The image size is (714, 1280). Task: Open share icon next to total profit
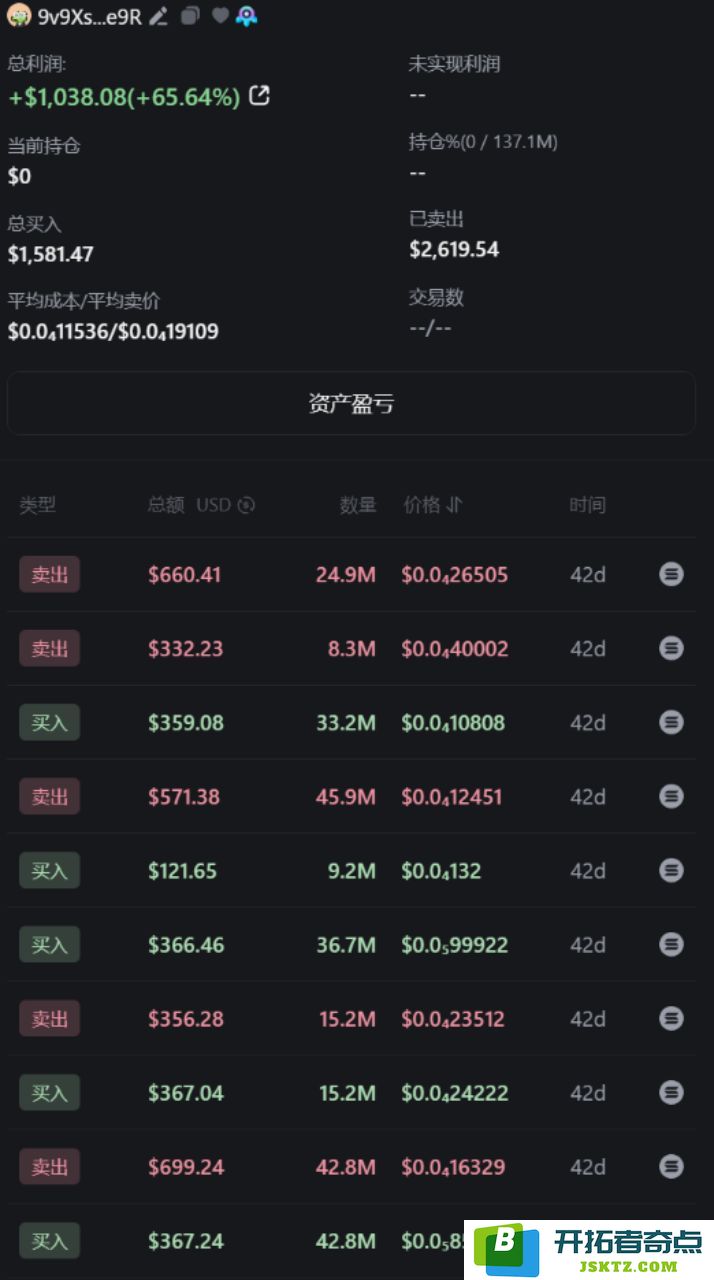point(259,96)
